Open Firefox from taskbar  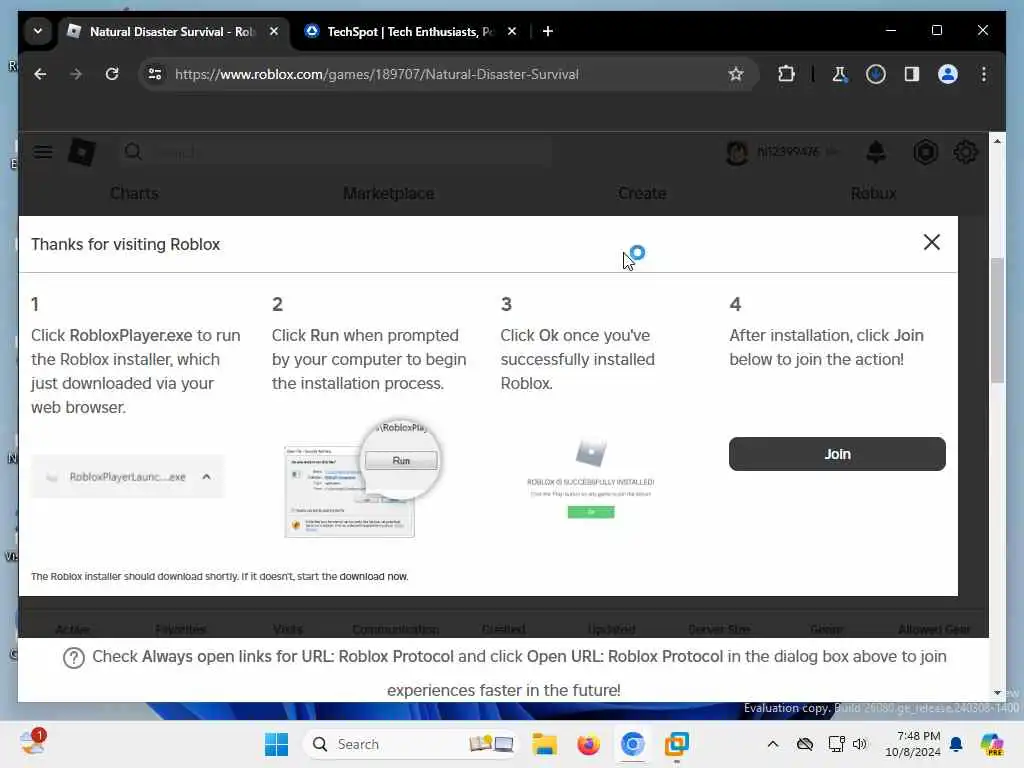click(588, 744)
